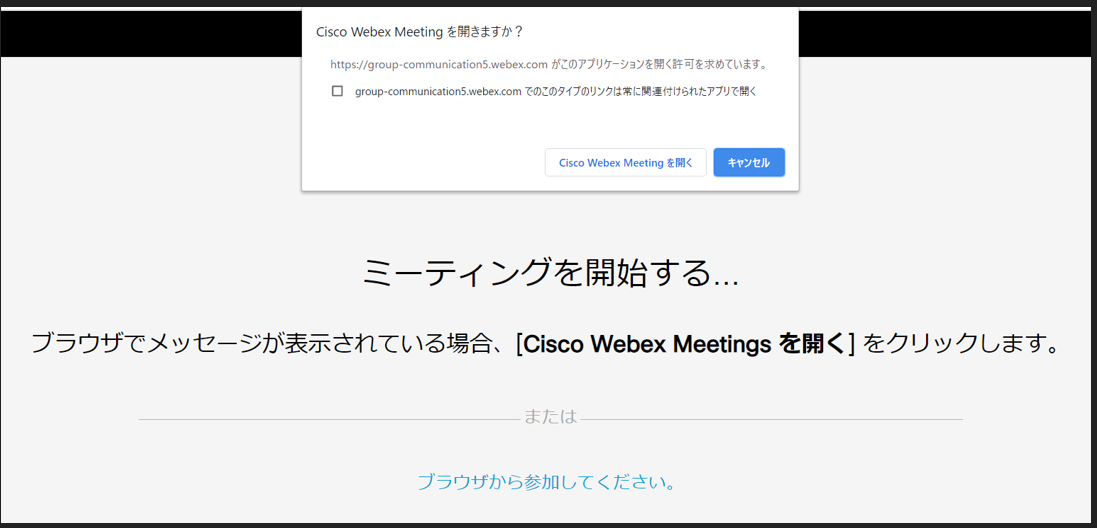
Task: Dismiss the dialog with キャンセル button
Action: point(749,162)
